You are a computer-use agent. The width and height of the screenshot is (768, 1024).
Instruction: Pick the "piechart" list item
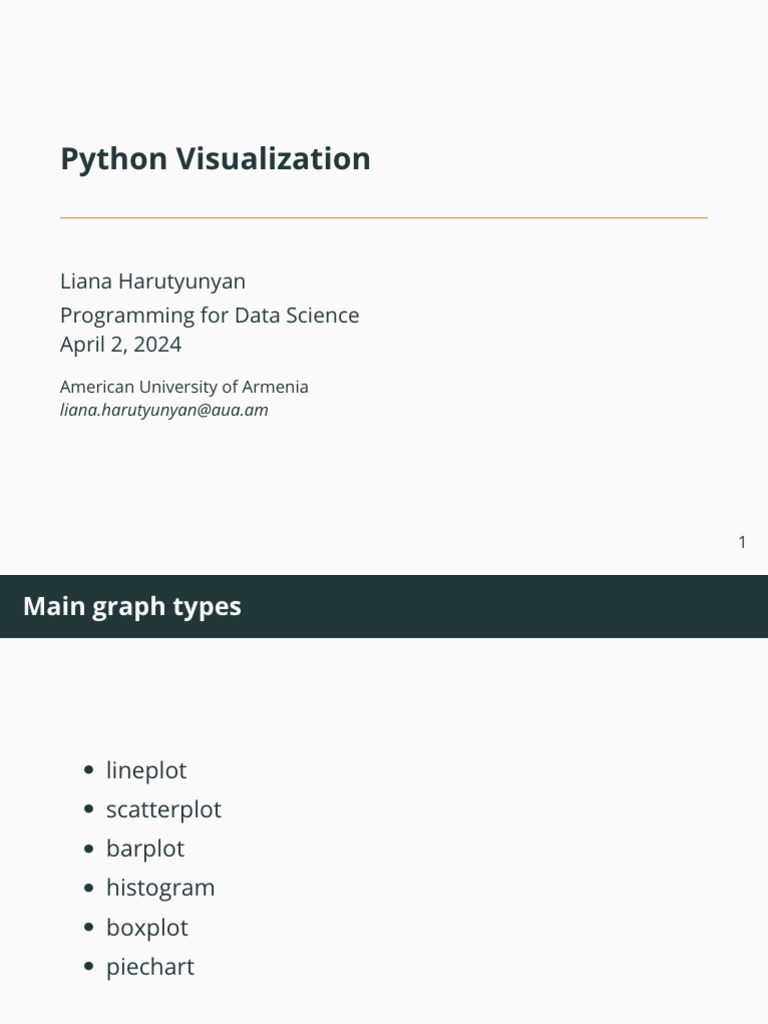pyautogui.click(x=150, y=967)
